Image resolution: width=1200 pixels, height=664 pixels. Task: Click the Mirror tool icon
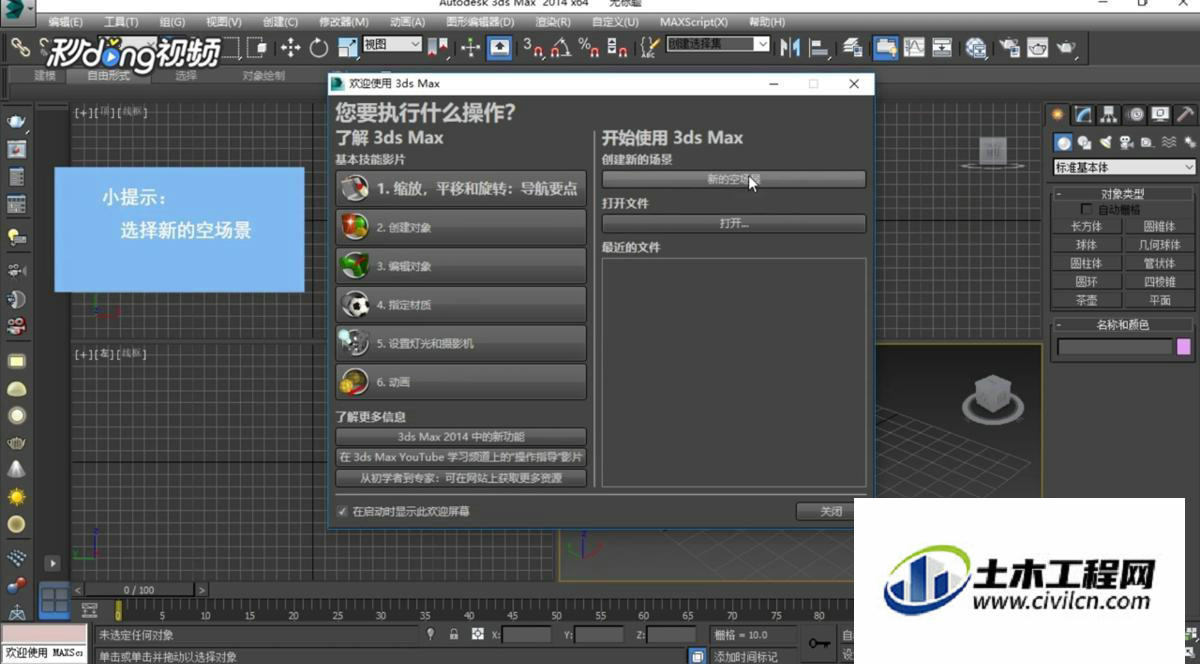791,47
